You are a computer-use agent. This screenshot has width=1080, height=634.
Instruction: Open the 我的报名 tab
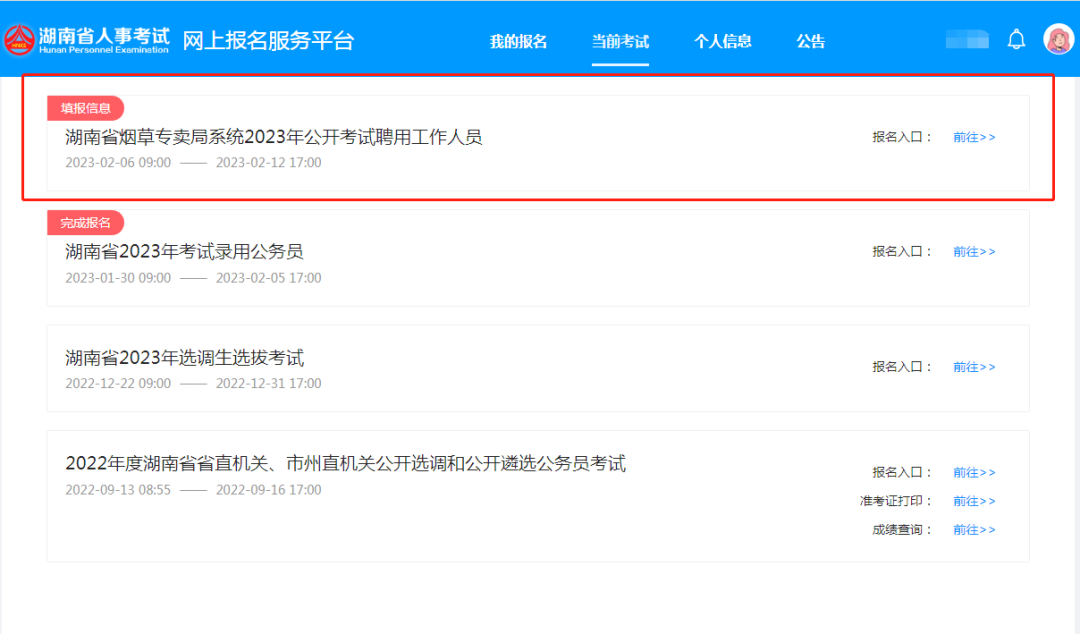(518, 42)
